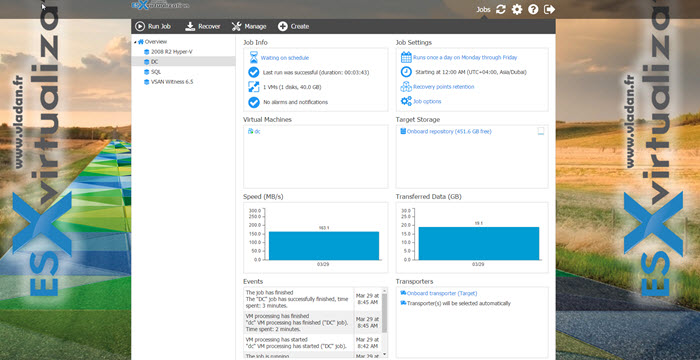Click the hourglass icon beside Waiting on schedule
Screen dimensions: 700x360
[x=254, y=58]
